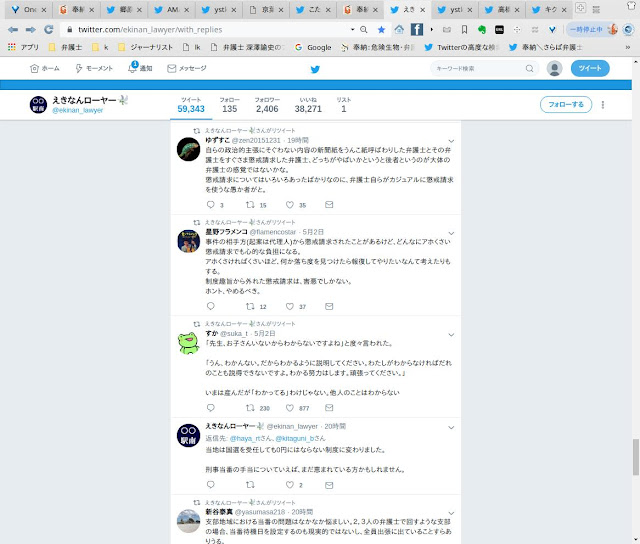
Task: Reload the page with the refresh icon
Action: (49, 29)
